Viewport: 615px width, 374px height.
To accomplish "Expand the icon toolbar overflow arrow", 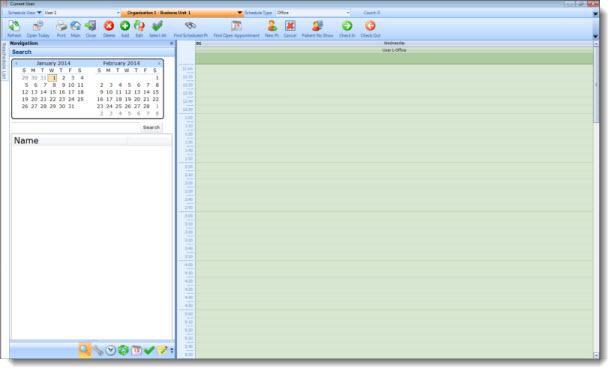I will click(595, 36).
